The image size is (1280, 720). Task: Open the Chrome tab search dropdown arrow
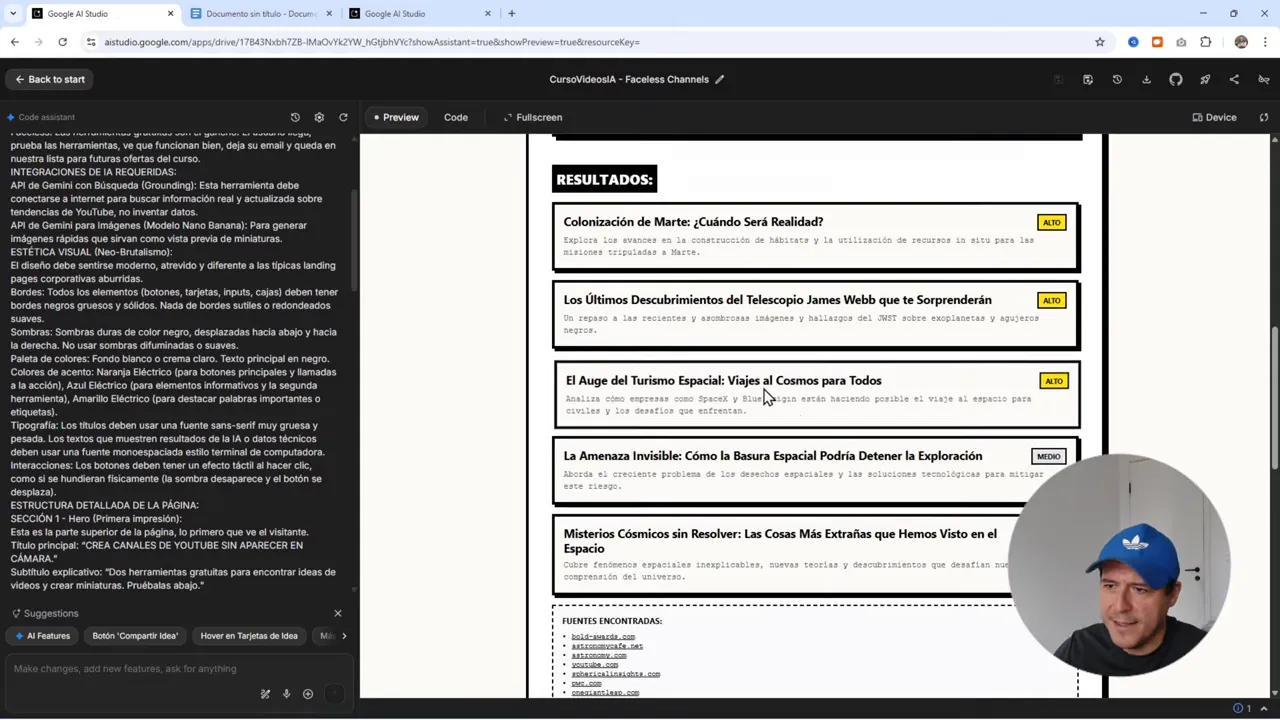(13, 14)
